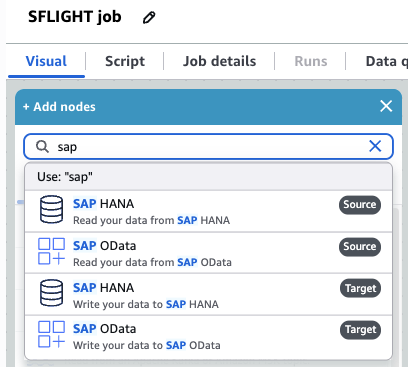Viewport: 408px width, 367px height.
Task: Open the Data quality tab
Action: 386,61
